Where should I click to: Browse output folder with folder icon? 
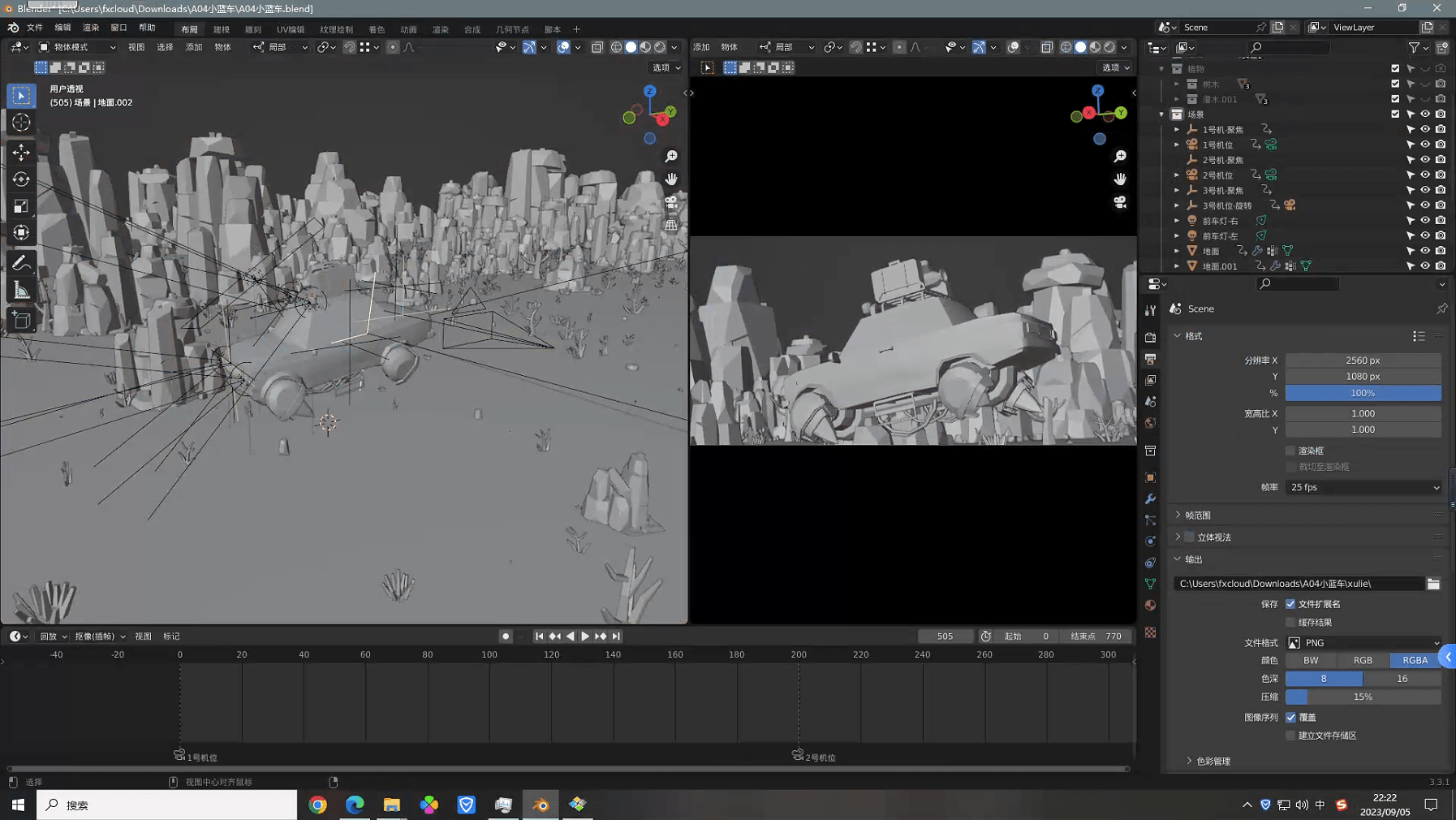[1433, 584]
